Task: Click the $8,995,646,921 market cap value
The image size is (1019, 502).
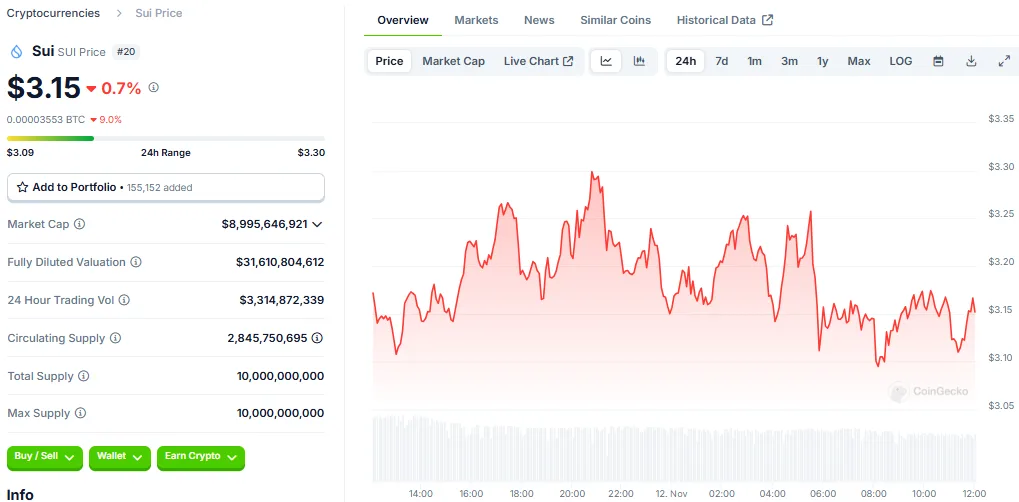Action: click(x=264, y=224)
